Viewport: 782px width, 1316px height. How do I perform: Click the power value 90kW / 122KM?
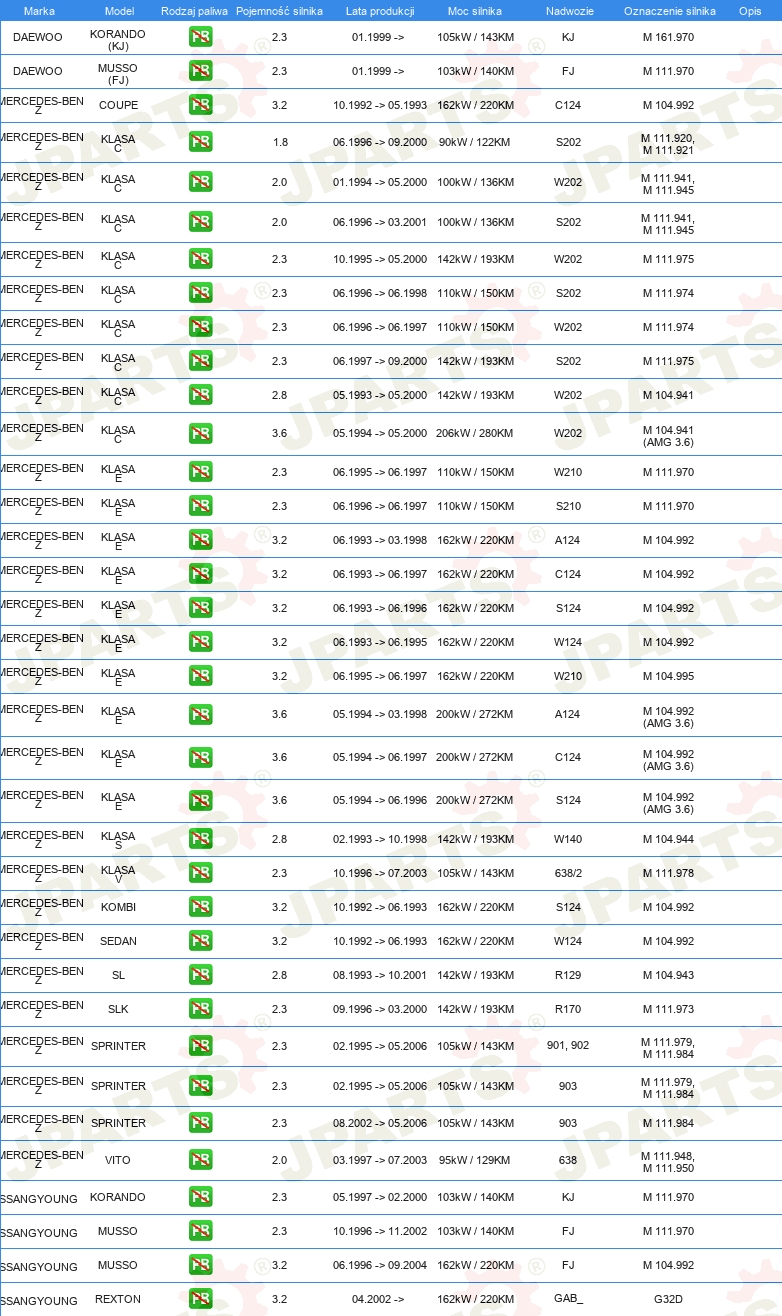click(474, 142)
